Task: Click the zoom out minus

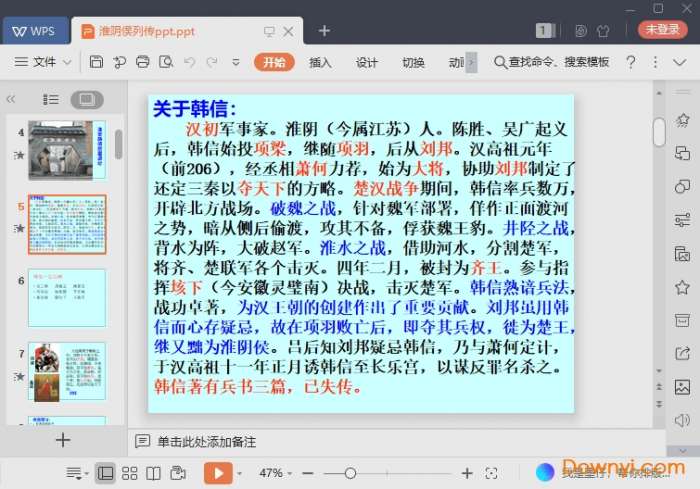Action: pyautogui.click(x=308, y=473)
